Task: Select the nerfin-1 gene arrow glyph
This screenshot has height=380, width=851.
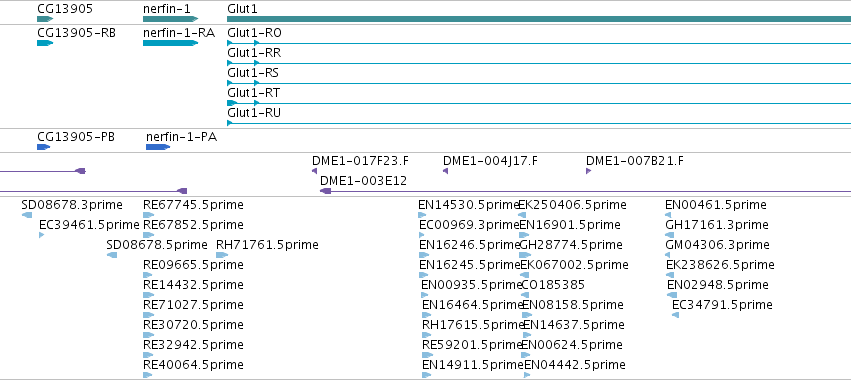Action: (x=171, y=19)
